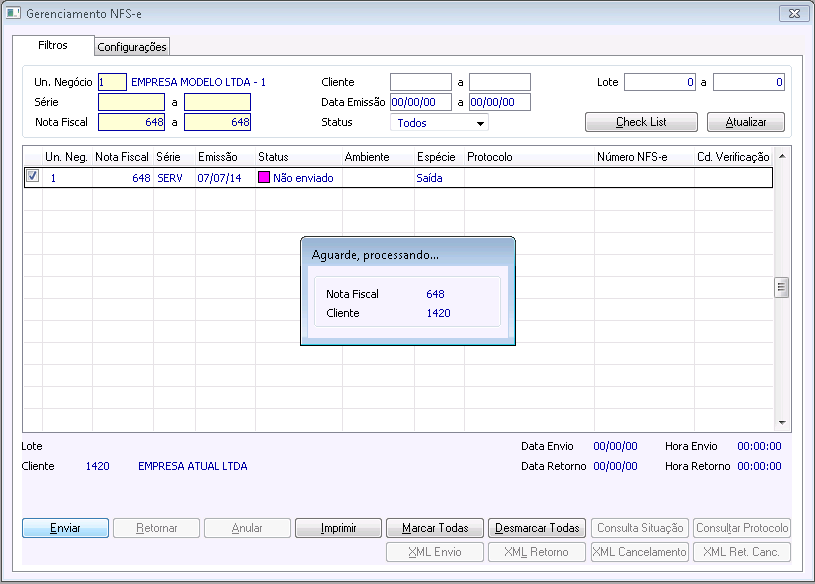Switch to the Configurações tab

132,47
